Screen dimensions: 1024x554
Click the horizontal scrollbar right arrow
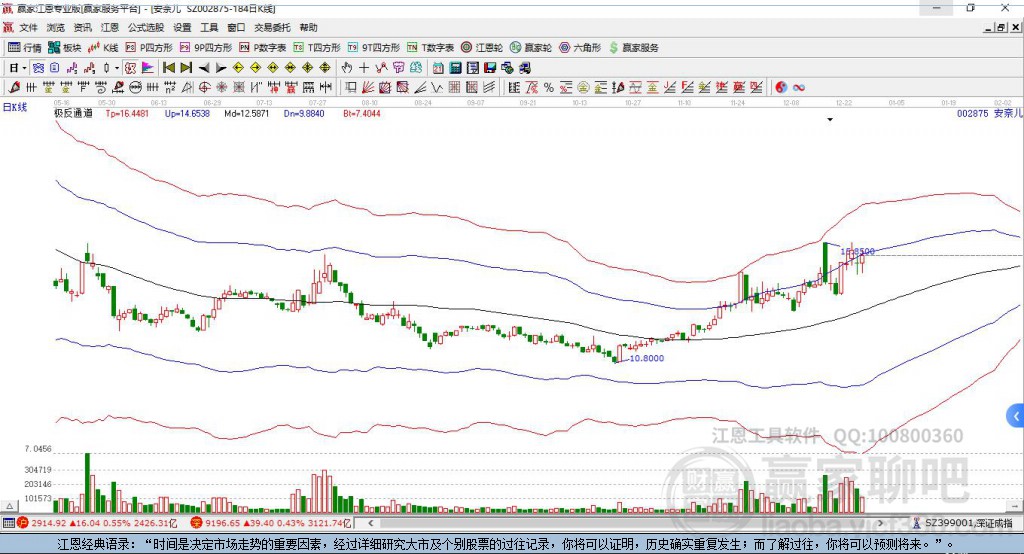pos(880,523)
